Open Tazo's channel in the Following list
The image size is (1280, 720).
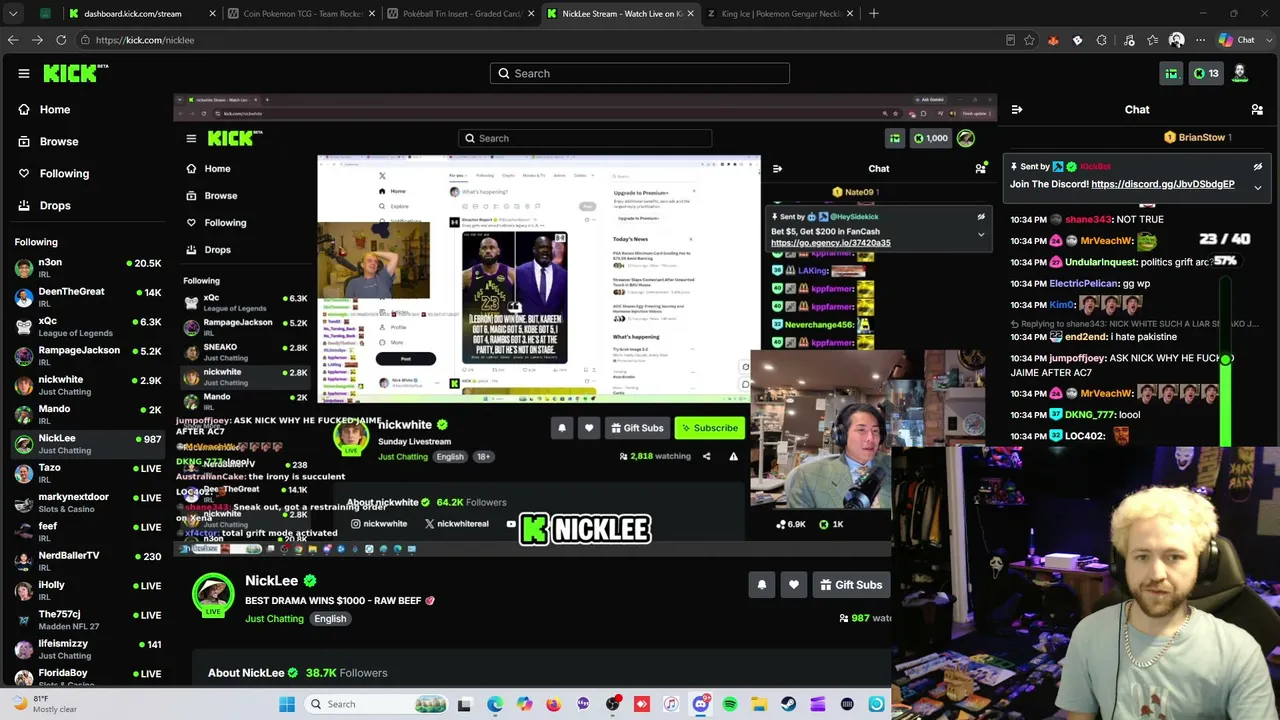[87, 474]
